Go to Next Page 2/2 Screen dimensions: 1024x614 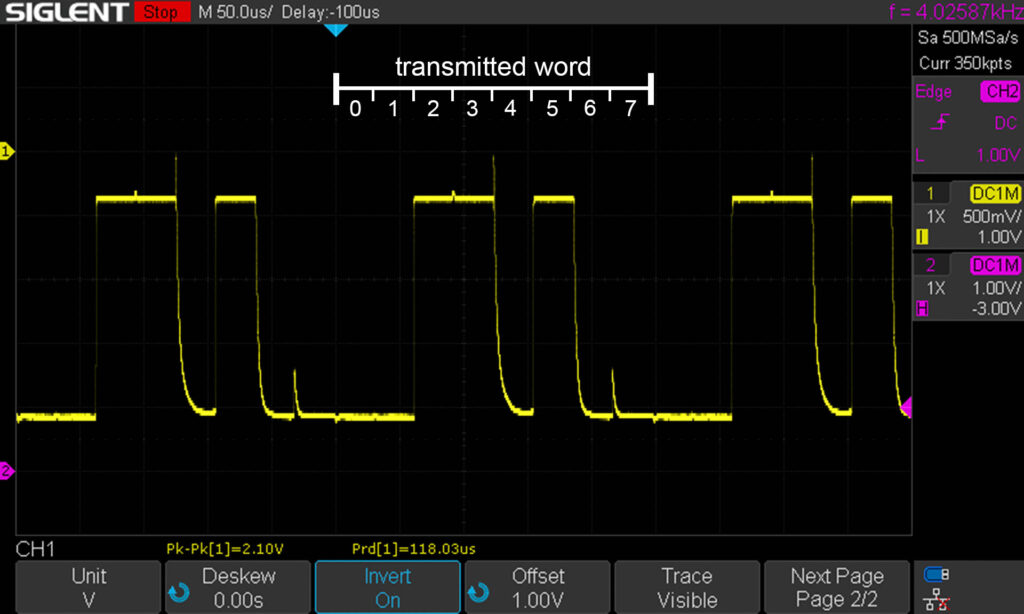[x=837, y=587]
